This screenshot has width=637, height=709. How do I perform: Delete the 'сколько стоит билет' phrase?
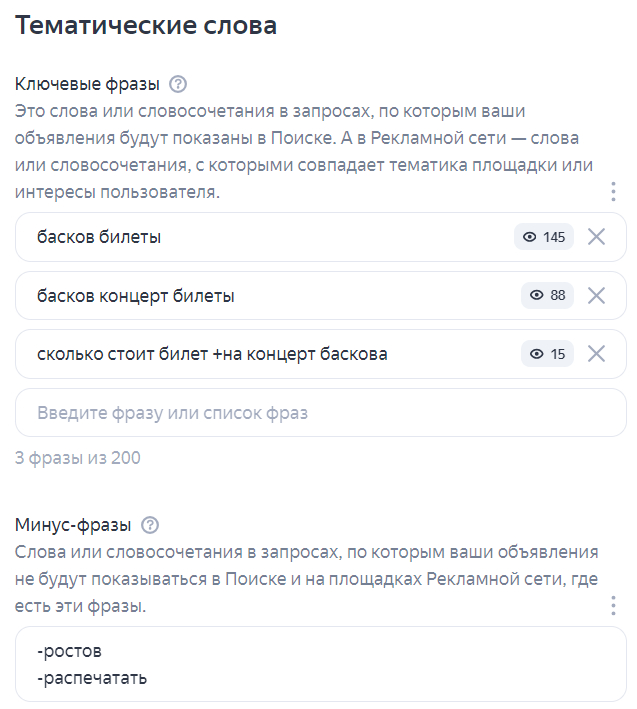point(596,353)
